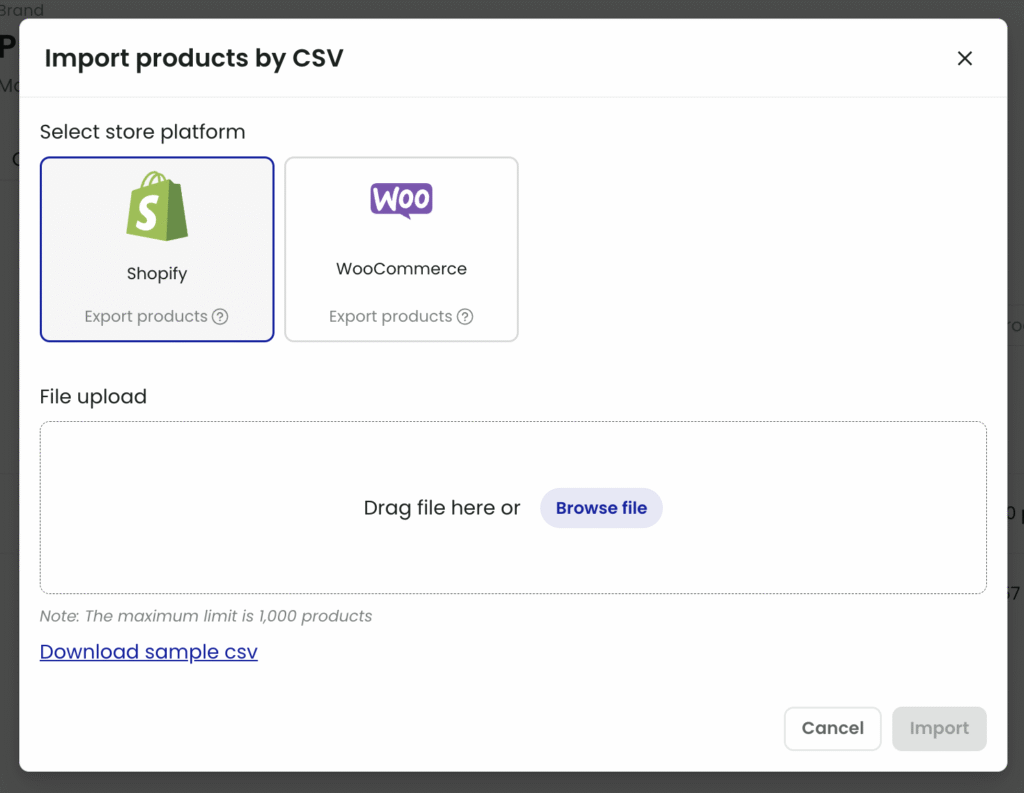Click the Import products by CSV title

193,58
